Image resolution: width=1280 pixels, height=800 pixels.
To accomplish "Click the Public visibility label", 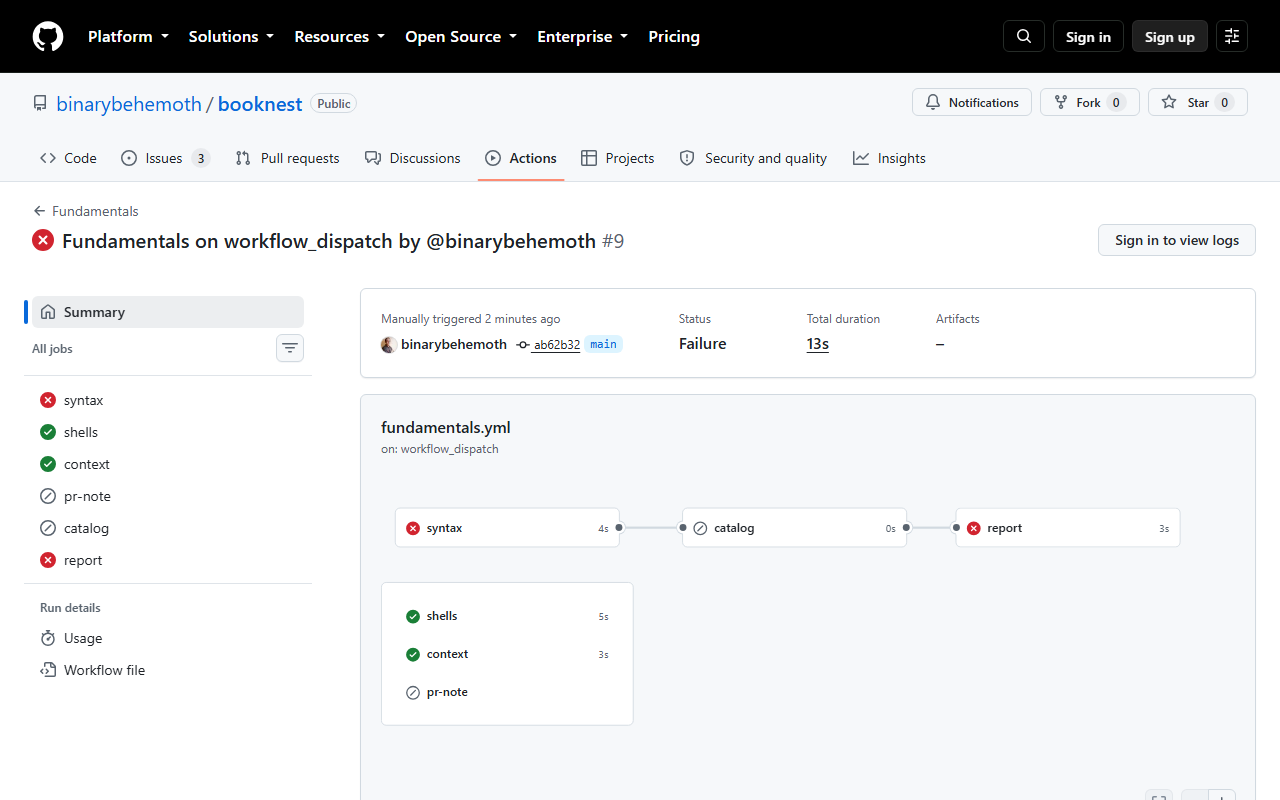I will point(334,103).
